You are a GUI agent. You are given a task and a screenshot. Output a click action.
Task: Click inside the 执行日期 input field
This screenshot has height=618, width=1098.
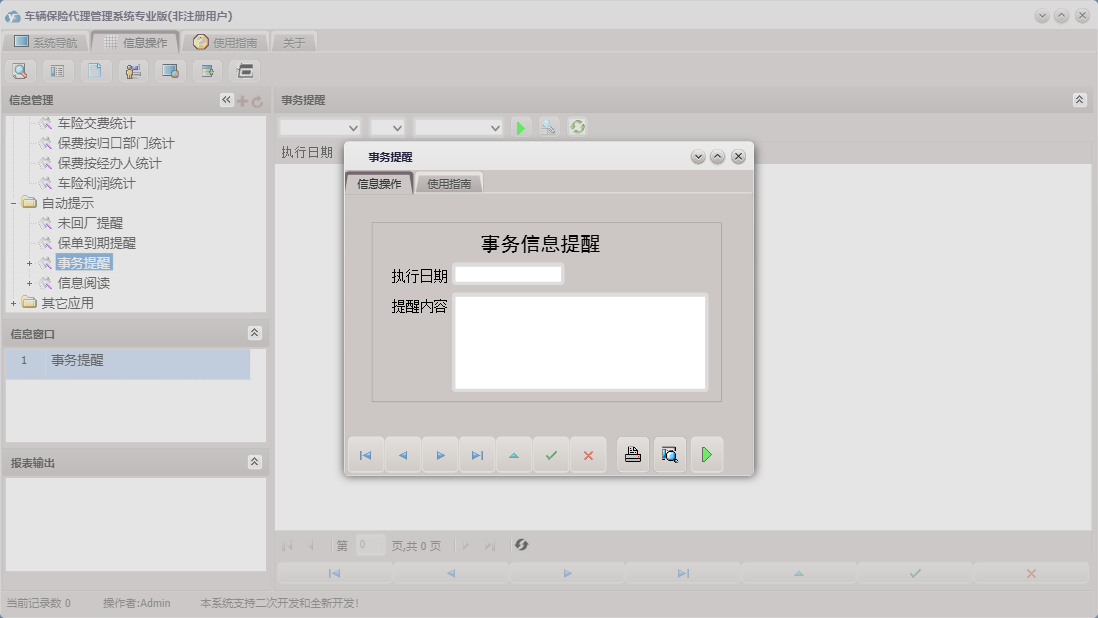(507, 273)
